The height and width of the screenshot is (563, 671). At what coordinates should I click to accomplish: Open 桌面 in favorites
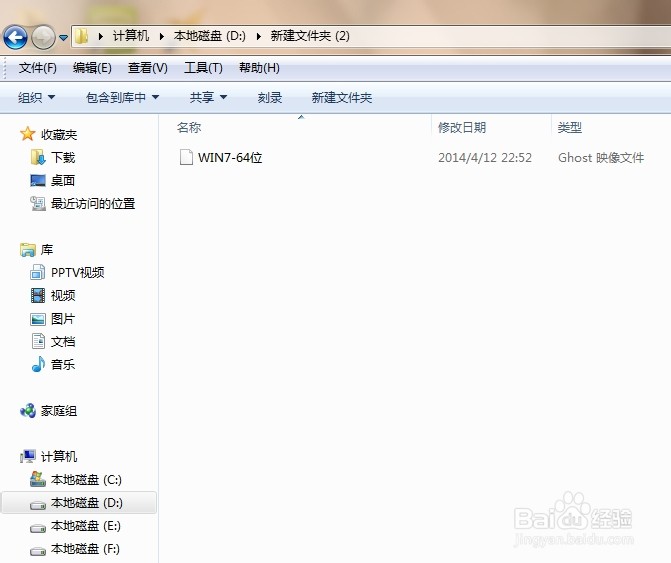(x=63, y=181)
